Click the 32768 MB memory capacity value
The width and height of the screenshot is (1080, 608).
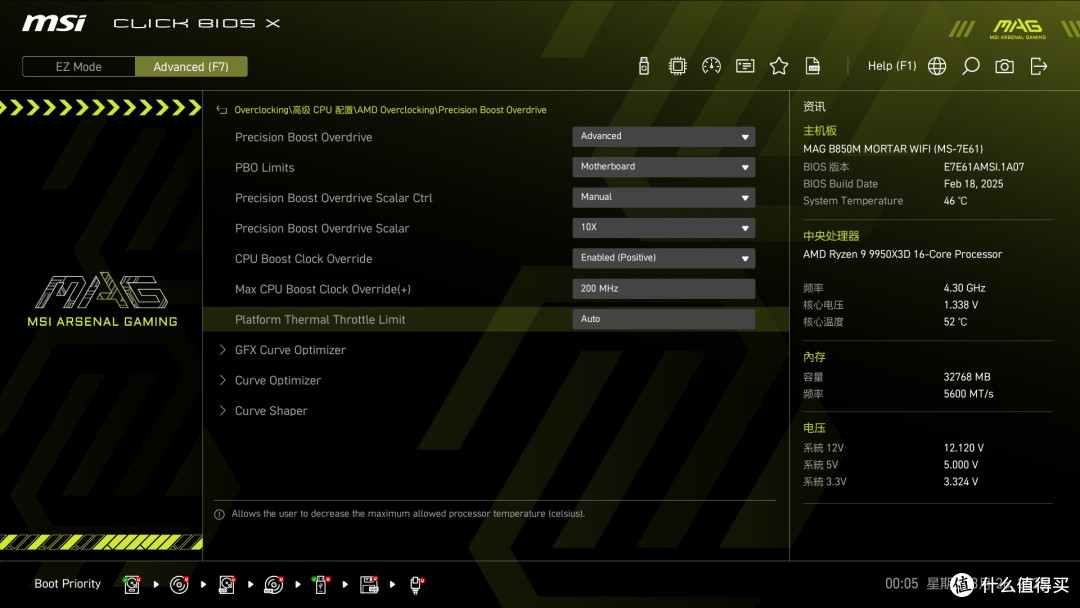coord(967,377)
